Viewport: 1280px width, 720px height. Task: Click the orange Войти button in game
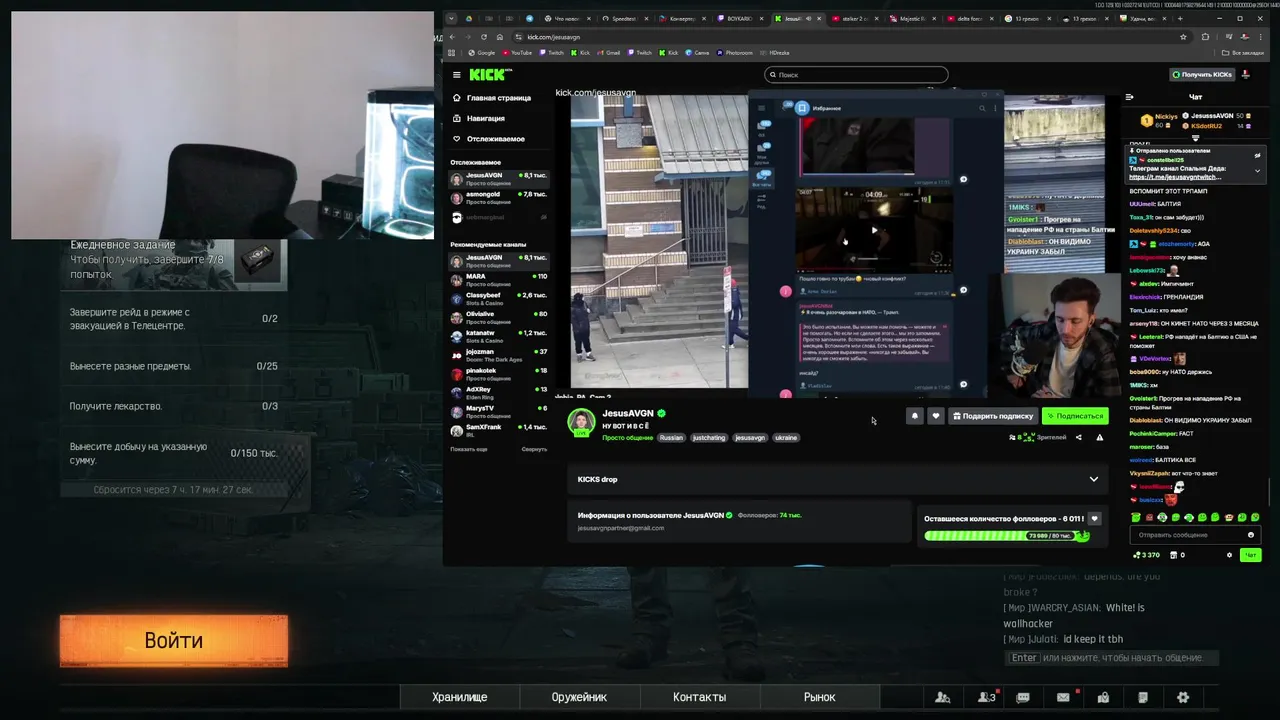click(174, 641)
